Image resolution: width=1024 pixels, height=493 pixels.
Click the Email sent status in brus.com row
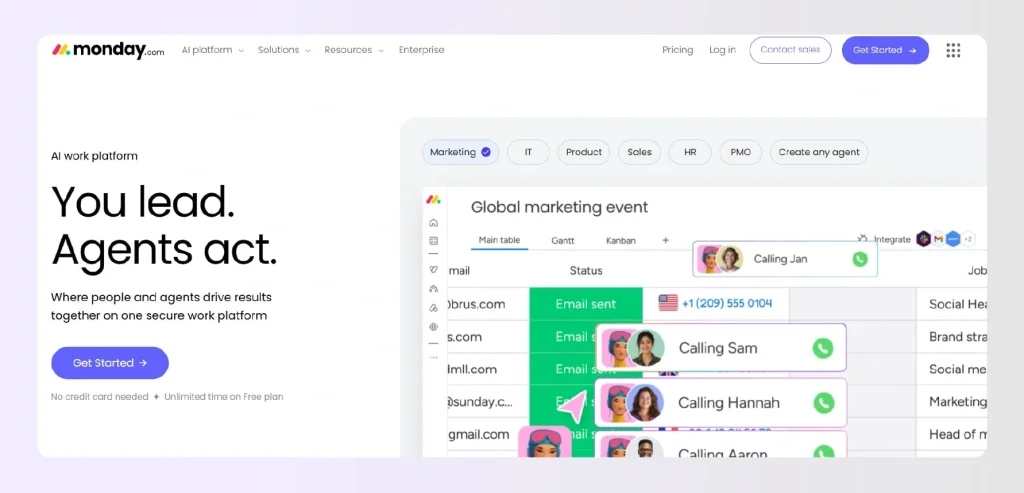586,304
